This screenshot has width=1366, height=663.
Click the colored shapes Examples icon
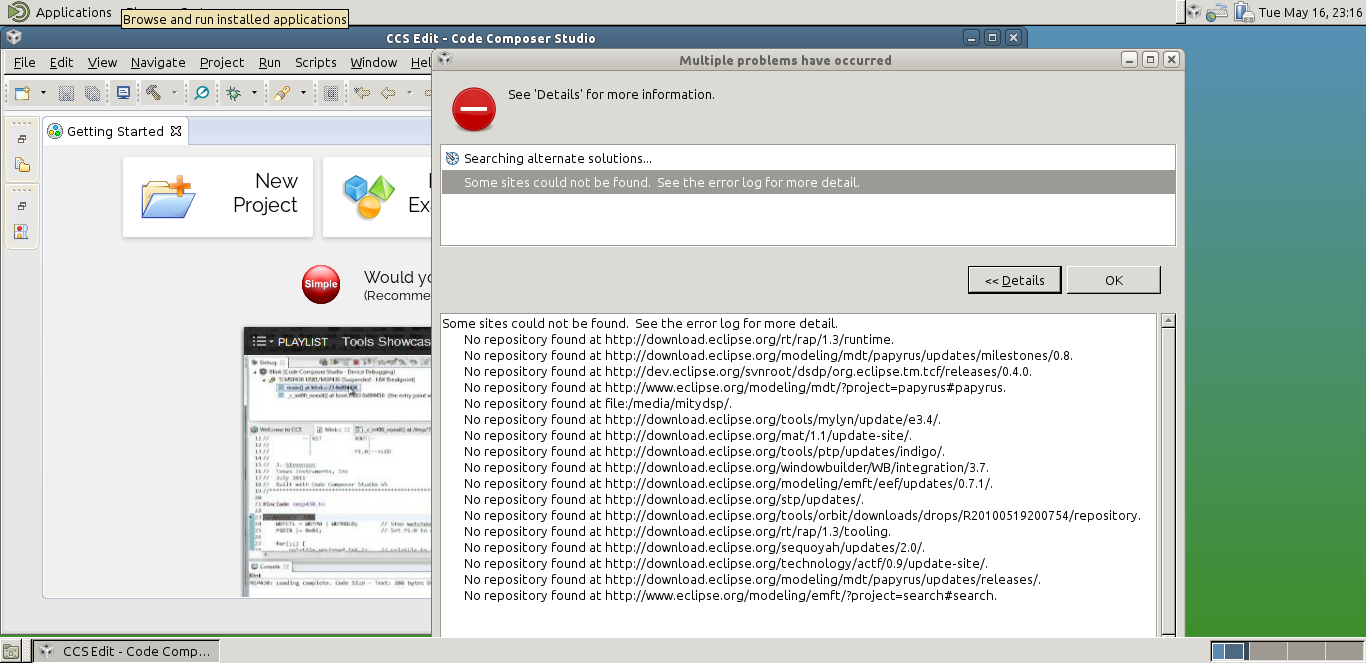[369, 197]
